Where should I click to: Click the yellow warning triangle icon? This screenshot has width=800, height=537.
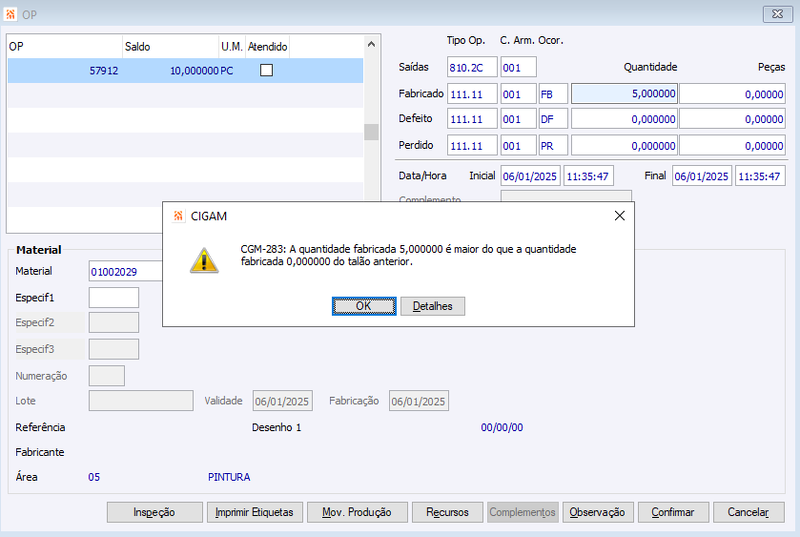click(x=204, y=261)
